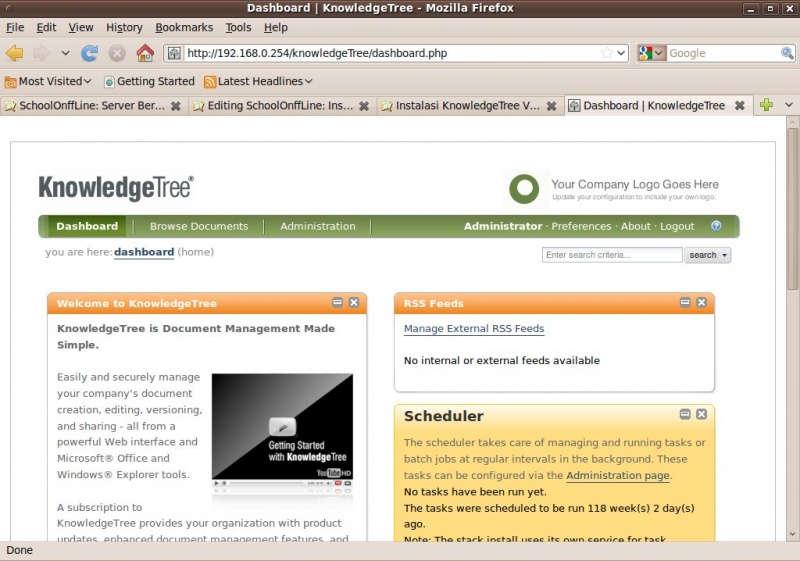Click the Logout link
The height and width of the screenshot is (561, 800).
[x=677, y=226]
